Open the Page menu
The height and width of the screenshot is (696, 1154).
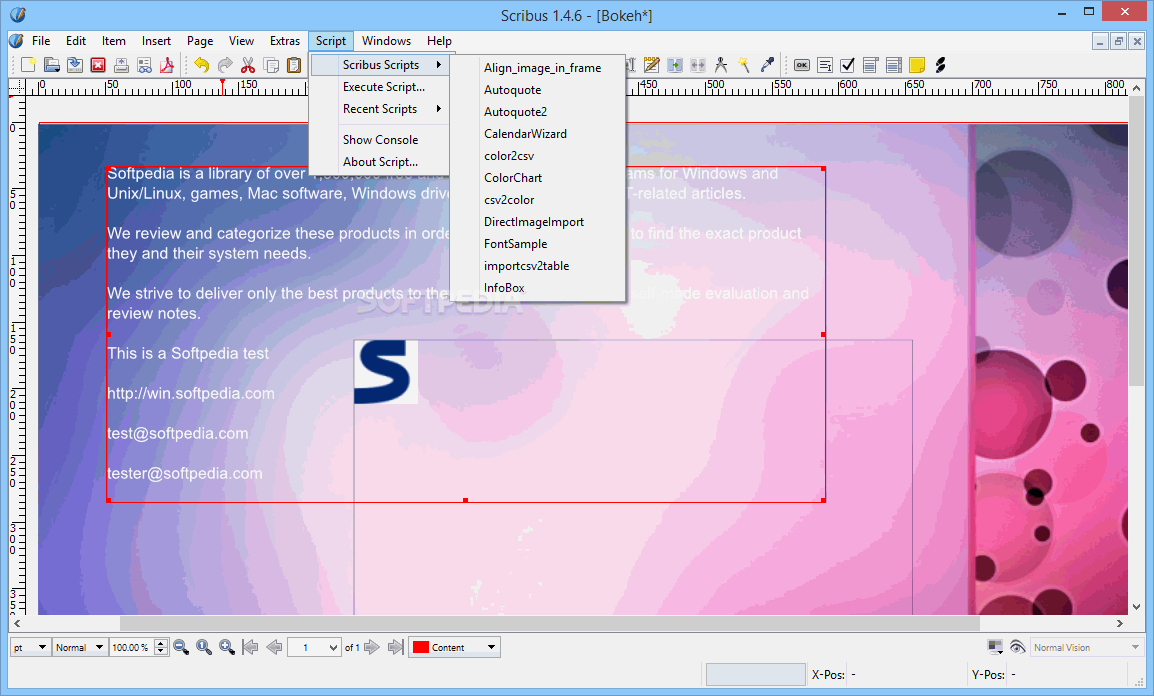(199, 41)
